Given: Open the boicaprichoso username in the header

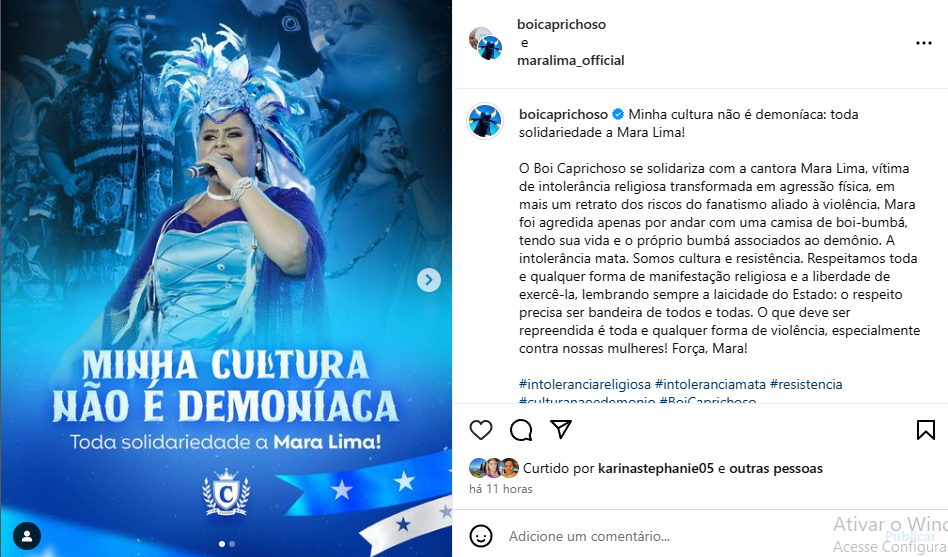Looking at the screenshot, I should pos(561,24).
